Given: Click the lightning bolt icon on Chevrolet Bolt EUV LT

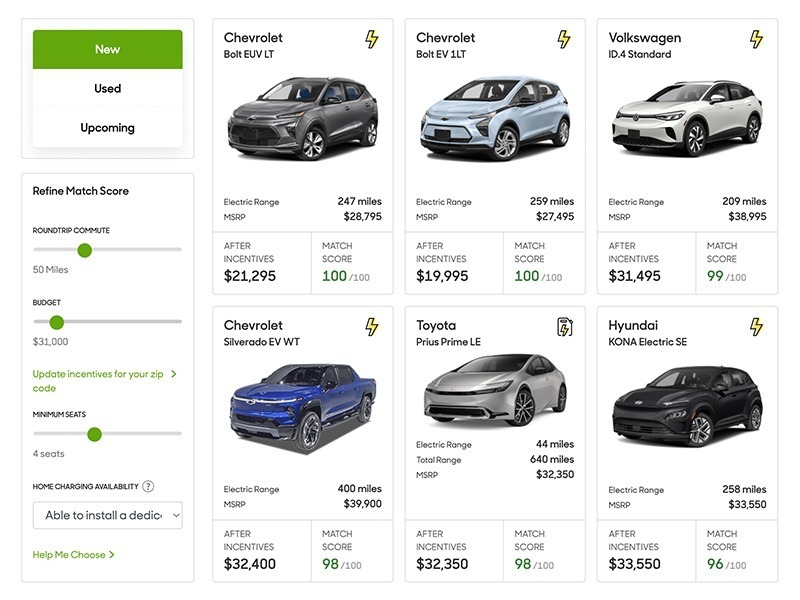Looking at the screenshot, I should [x=371, y=37].
